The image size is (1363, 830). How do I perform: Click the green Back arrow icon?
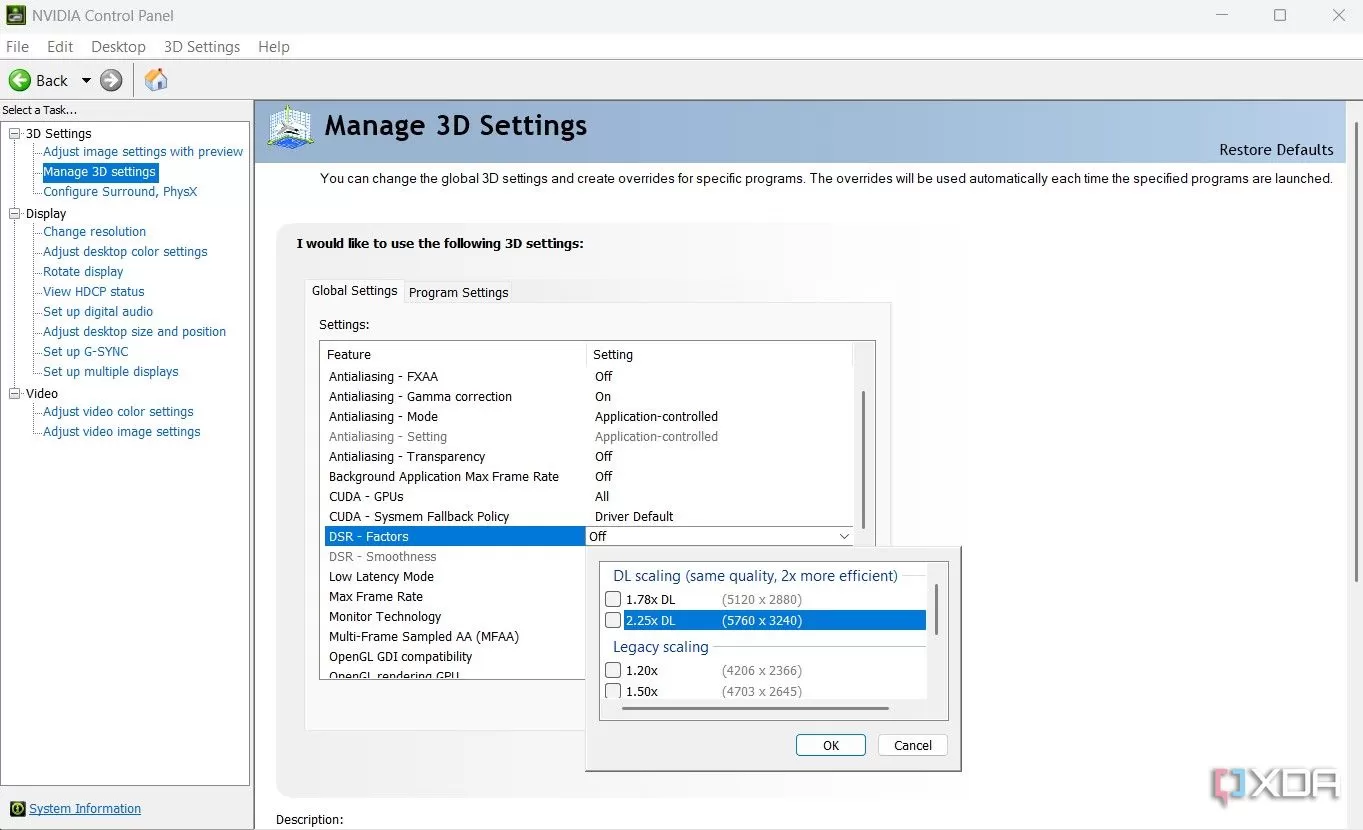[20, 80]
